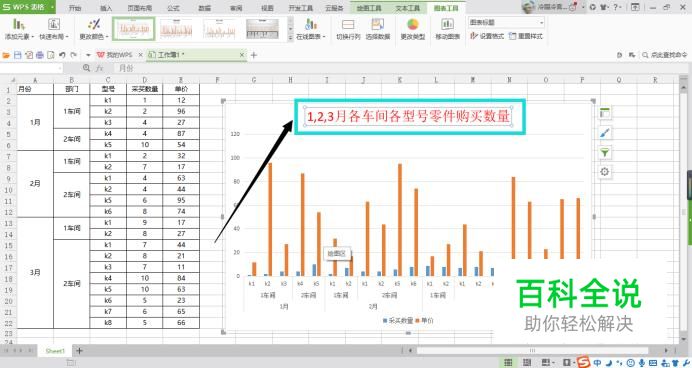Click the Reset Style (重置样式) button
Screen dimensions: 692x368
[x=526, y=36]
